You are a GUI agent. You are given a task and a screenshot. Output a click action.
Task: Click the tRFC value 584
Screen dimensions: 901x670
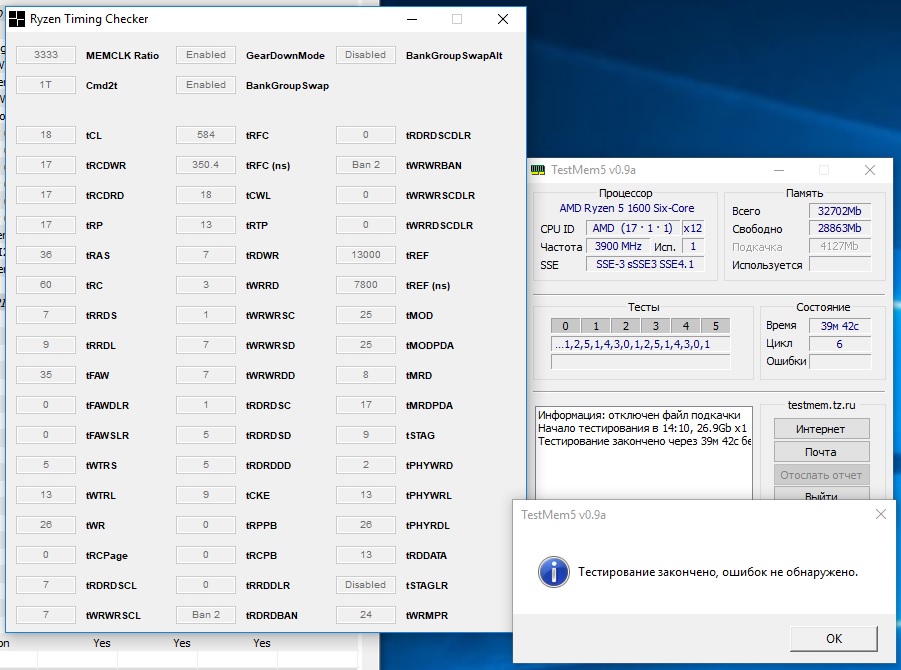(206, 134)
